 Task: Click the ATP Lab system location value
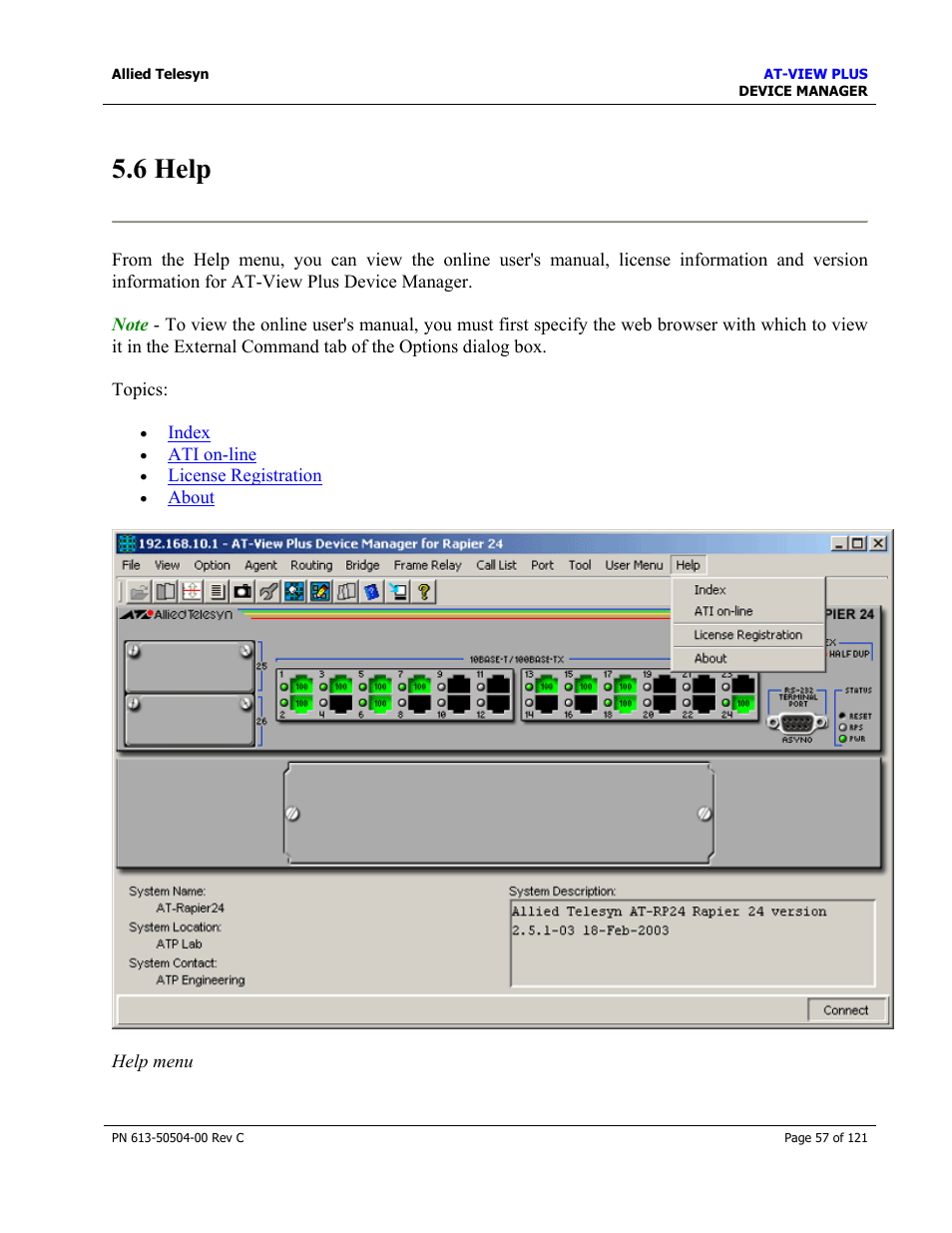tap(179, 944)
